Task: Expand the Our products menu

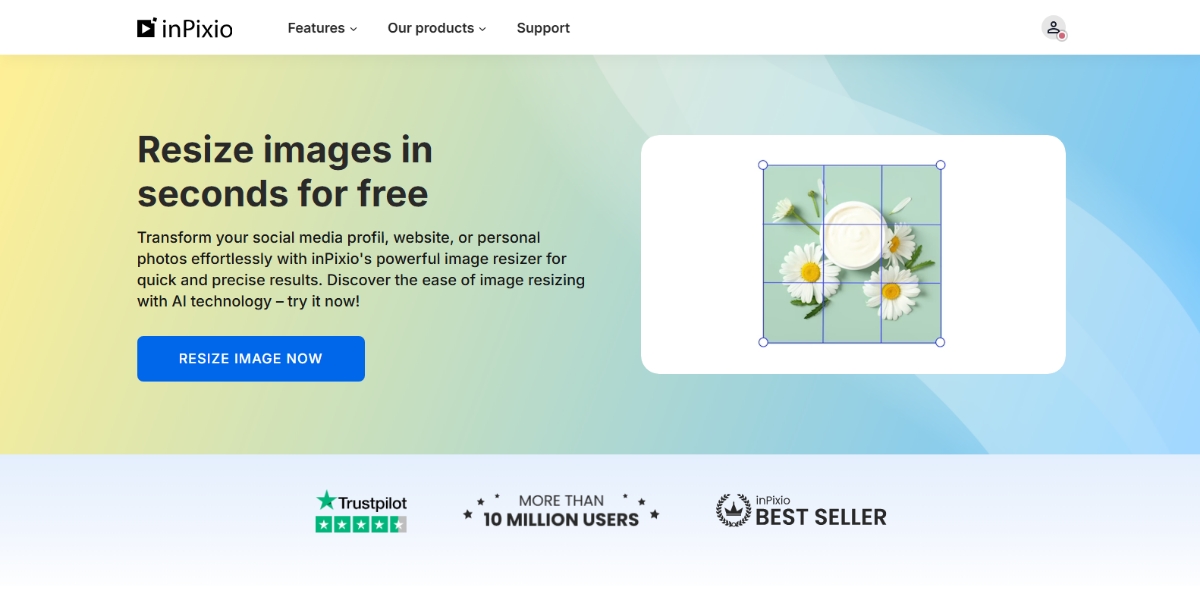Action: (x=437, y=28)
